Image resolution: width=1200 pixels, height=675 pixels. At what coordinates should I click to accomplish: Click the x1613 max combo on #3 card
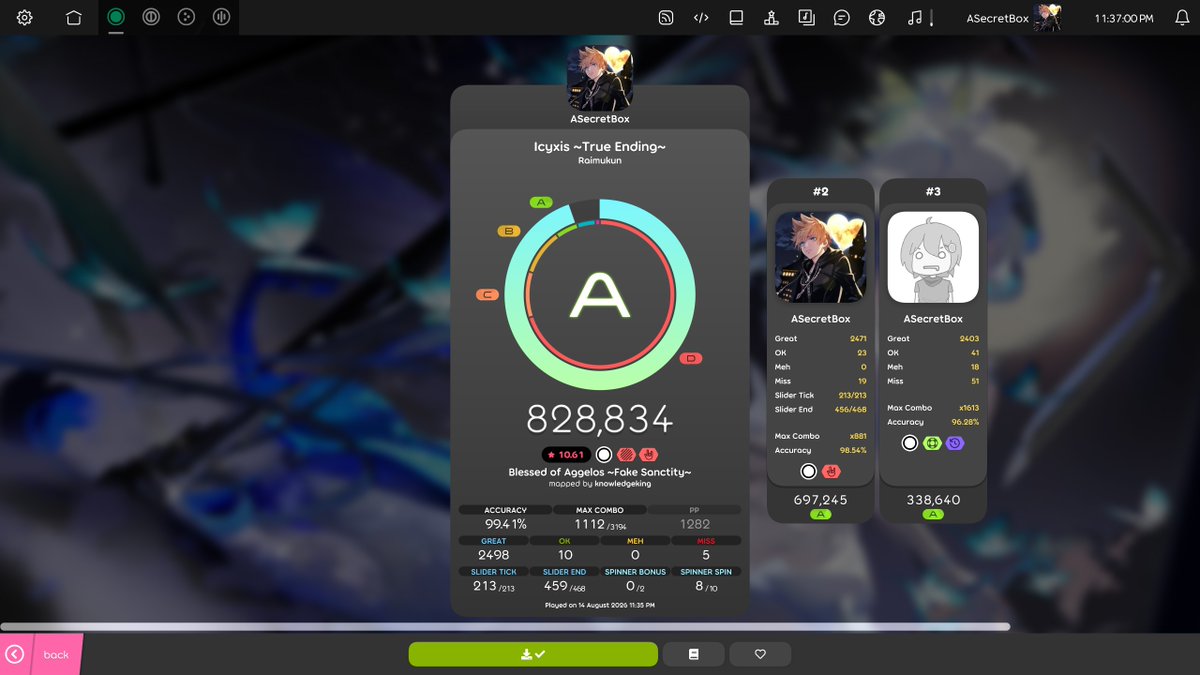968,408
